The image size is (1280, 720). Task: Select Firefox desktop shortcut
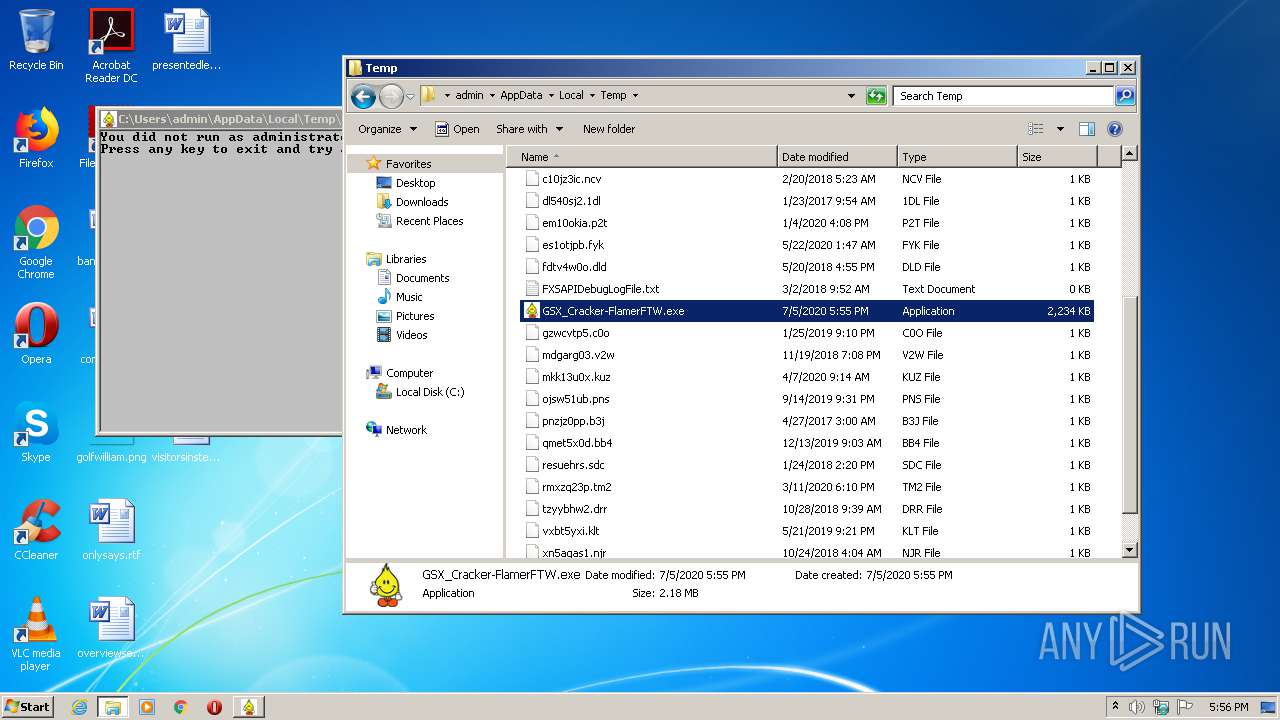[36, 138]
